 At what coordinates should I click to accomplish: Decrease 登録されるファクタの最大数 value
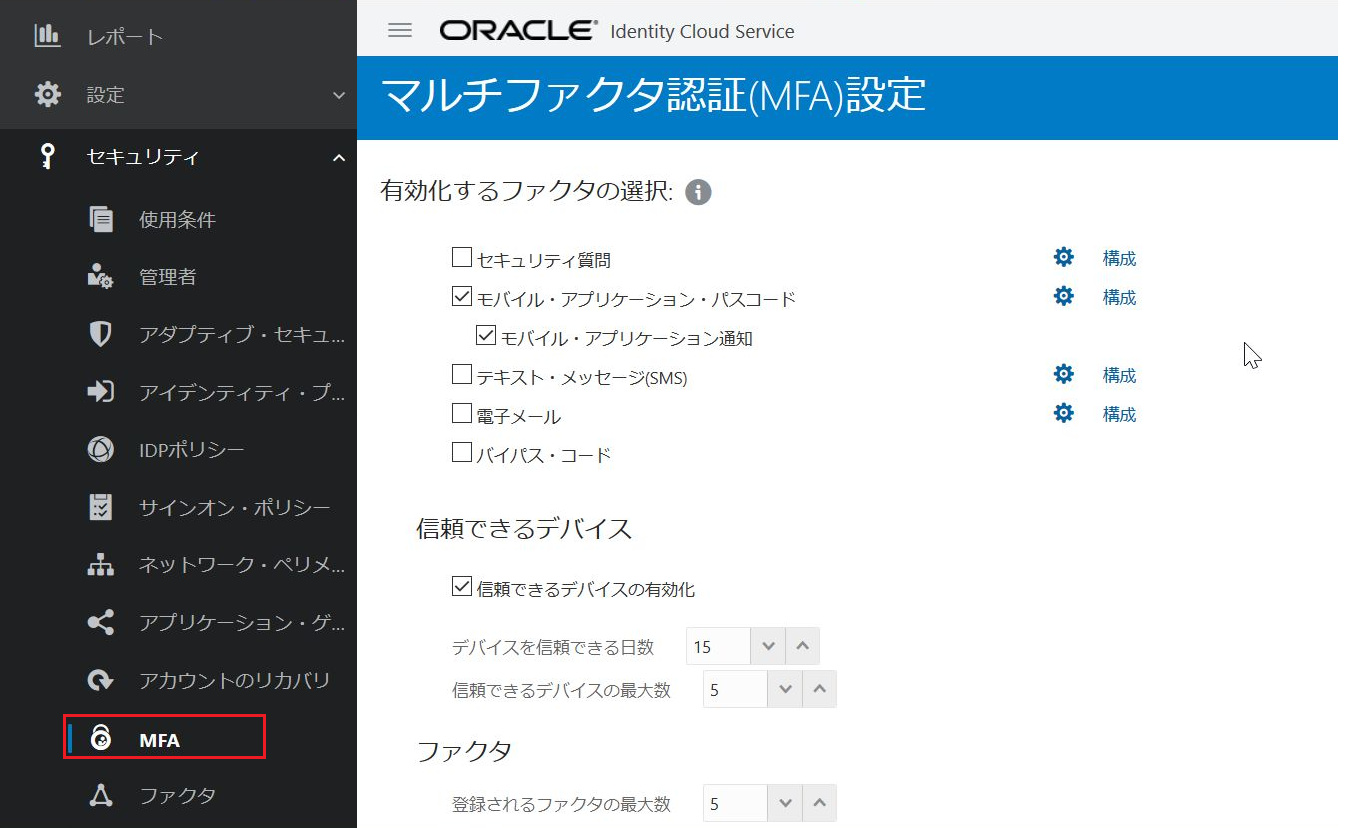pyautogui.click(x=785, y=803)
